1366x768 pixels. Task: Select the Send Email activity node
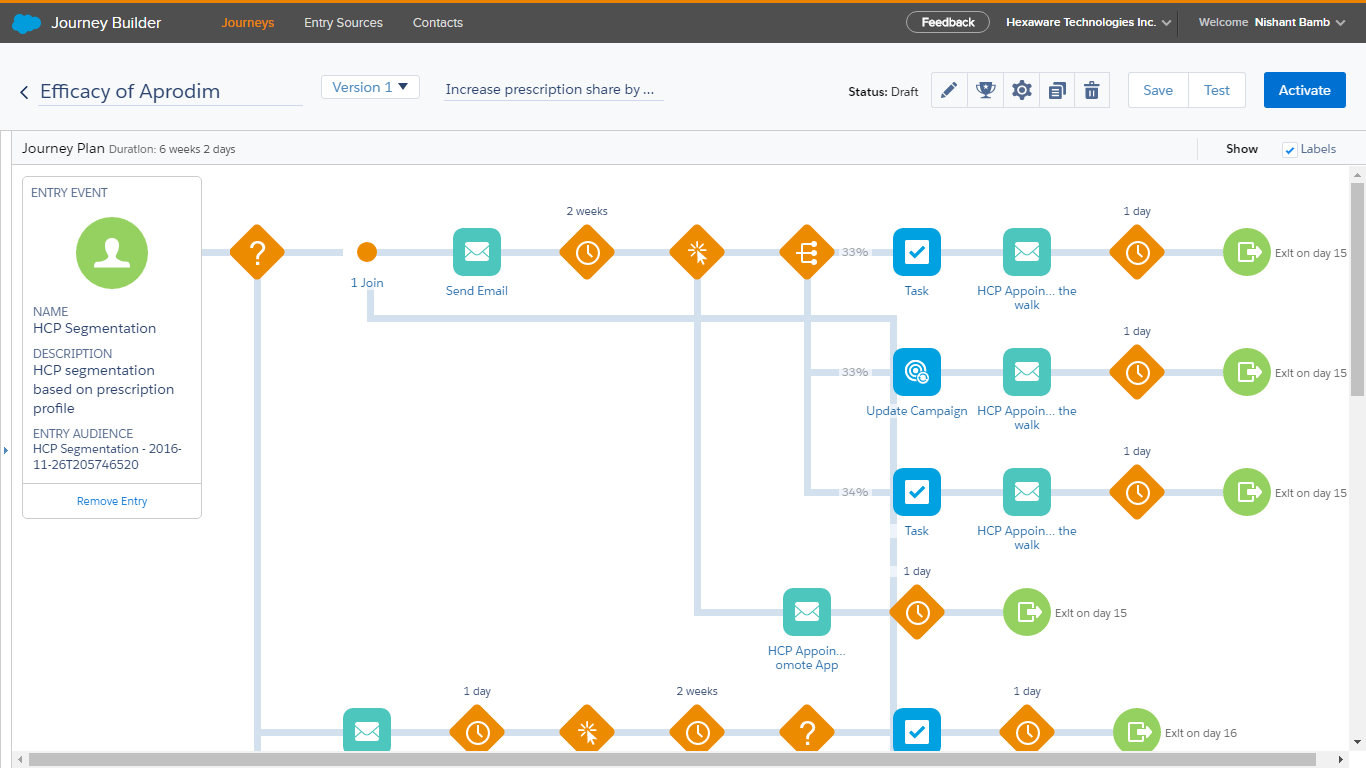click(477, 252)
